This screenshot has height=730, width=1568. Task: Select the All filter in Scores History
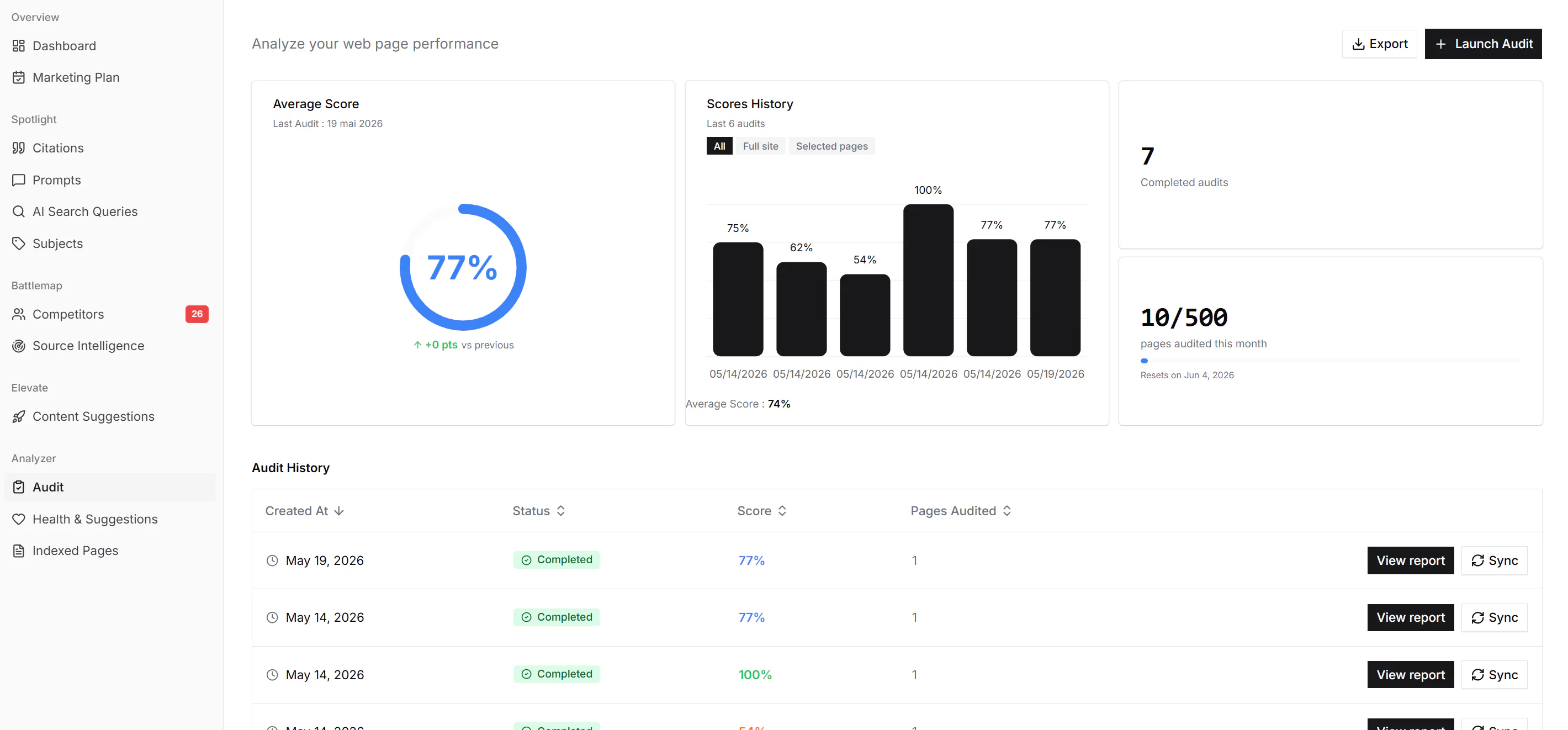point(719,146)
